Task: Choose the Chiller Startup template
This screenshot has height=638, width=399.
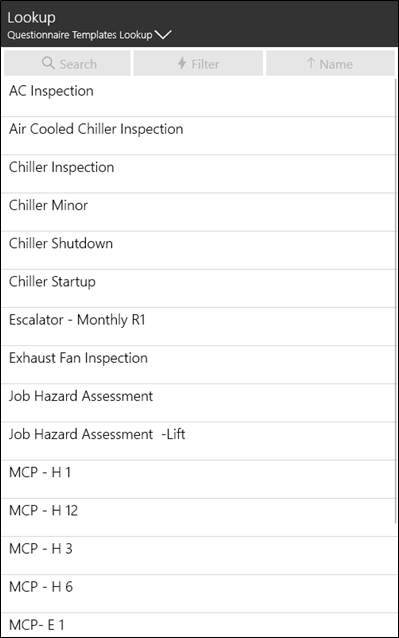Action: pos(198,288)
